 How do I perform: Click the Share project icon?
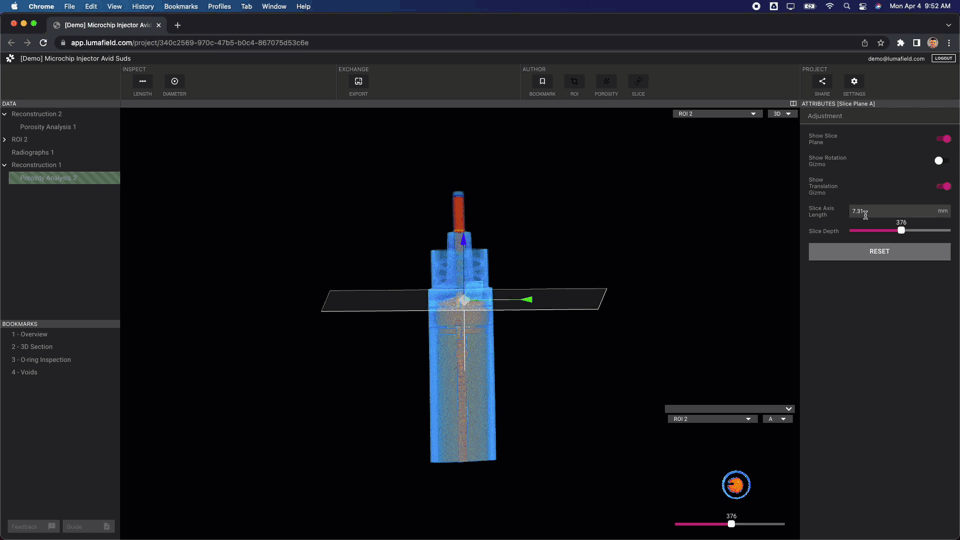point(822,82)
